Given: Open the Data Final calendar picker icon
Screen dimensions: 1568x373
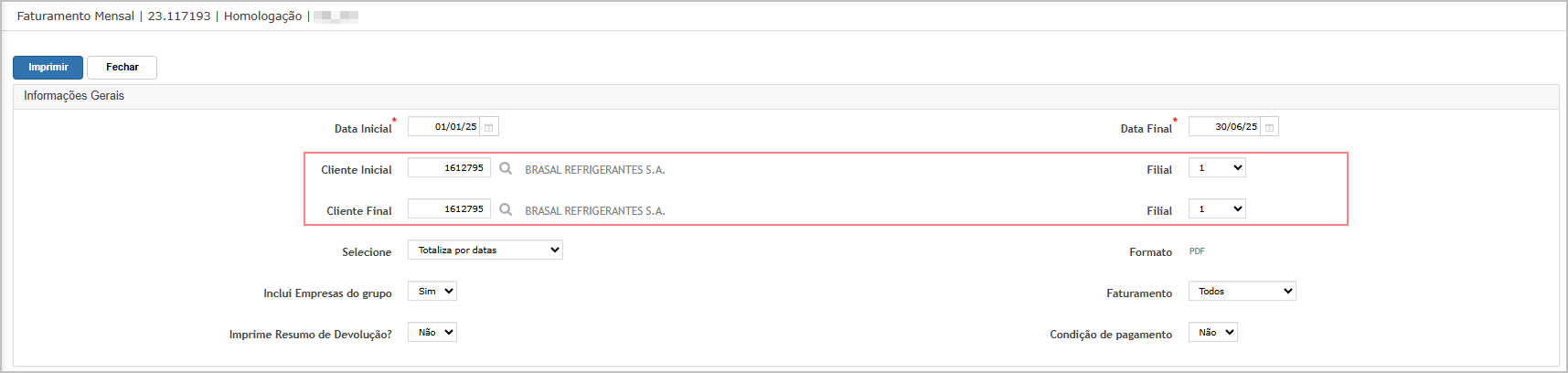Looking at the screenshot, I should [1269, 127].
